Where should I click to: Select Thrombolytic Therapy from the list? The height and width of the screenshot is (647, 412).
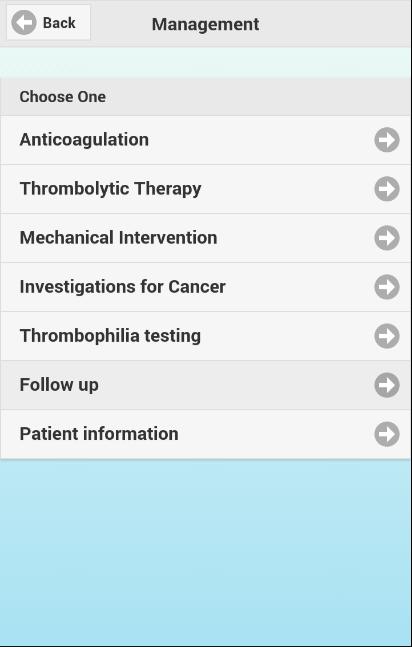click(206, 189)
